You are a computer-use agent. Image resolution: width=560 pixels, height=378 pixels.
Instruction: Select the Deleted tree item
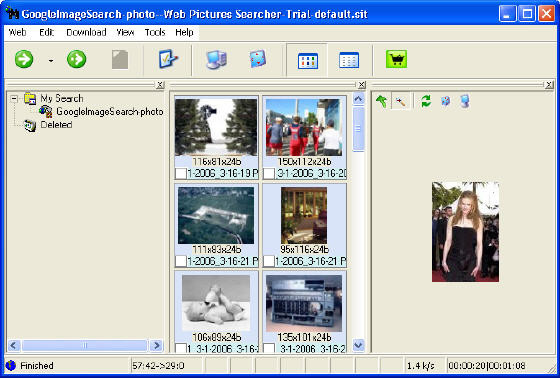56,125
